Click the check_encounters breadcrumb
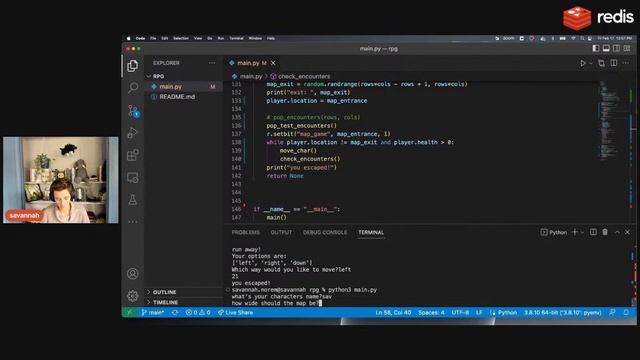The width and height of the screenshot is (640, 360). [300, 76]
